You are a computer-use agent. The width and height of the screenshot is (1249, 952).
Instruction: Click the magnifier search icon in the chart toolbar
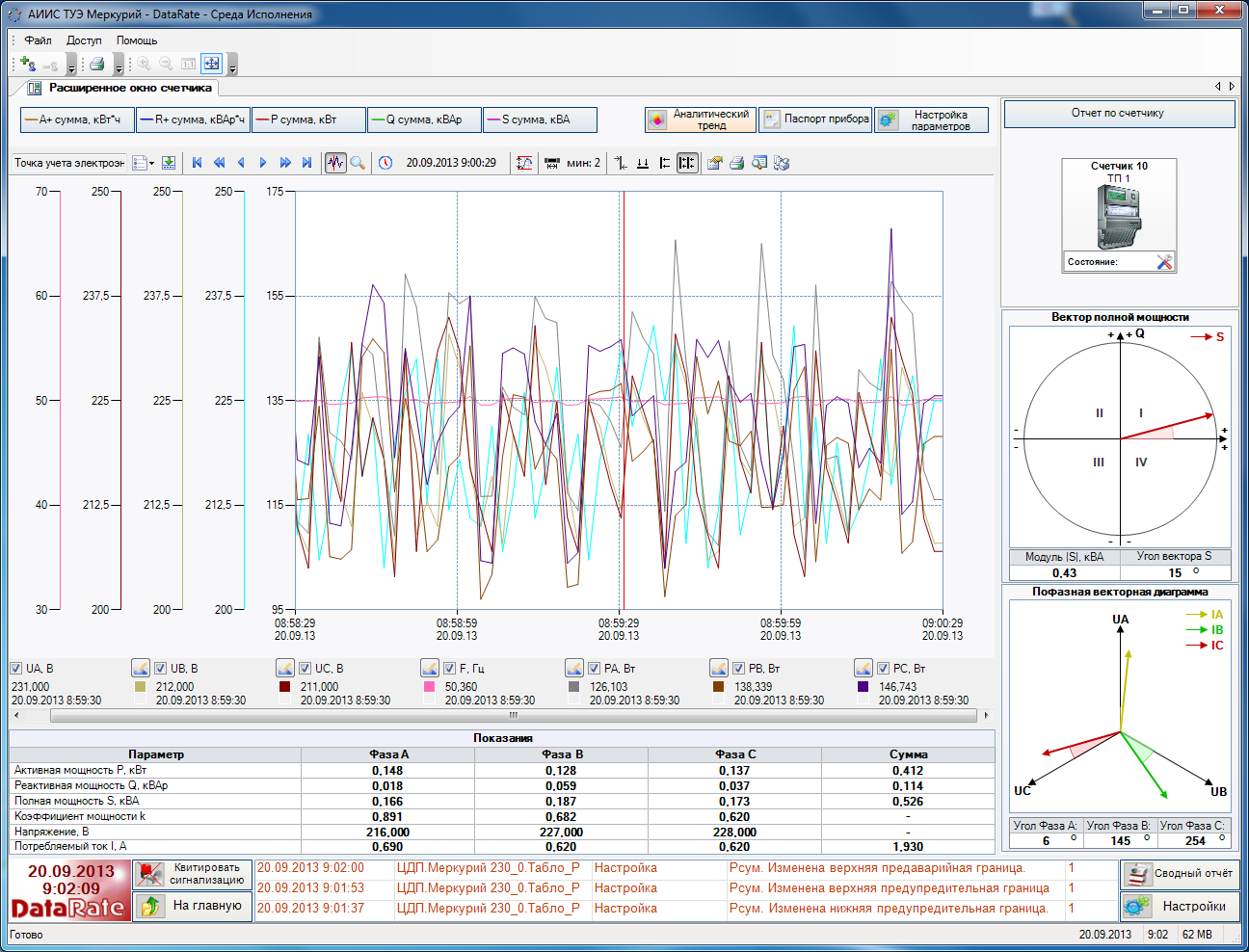coord(358,163)
